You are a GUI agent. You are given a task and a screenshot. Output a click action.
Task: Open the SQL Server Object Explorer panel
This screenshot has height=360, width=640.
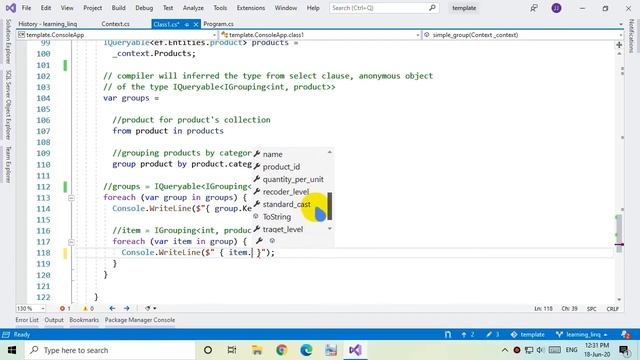pos(8,105)
